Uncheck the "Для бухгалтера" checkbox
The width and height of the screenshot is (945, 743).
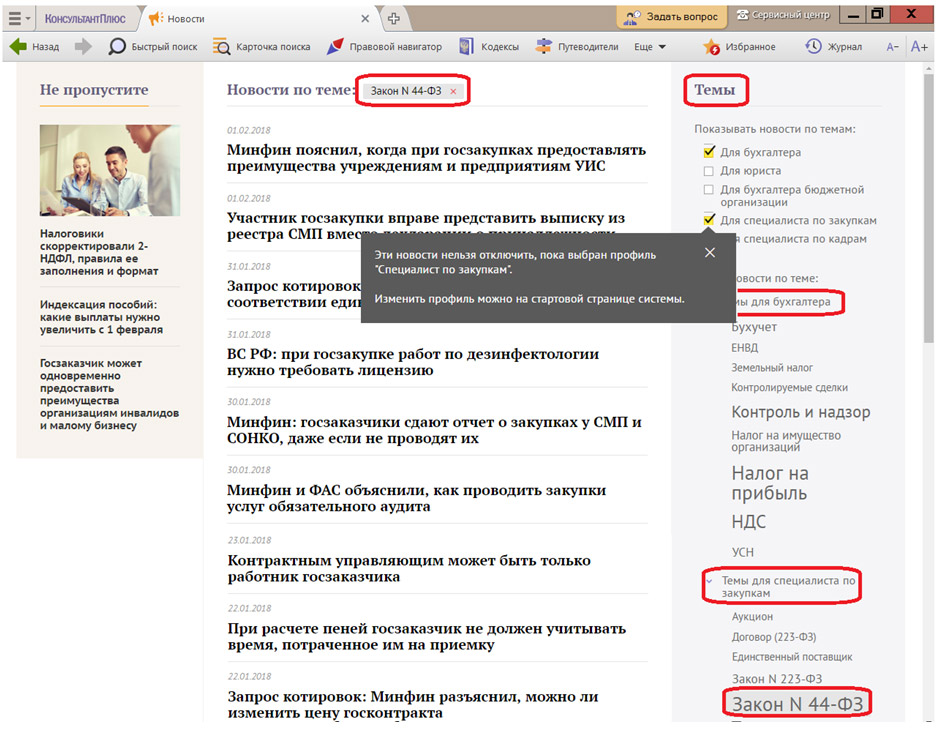tap(709, 153)
